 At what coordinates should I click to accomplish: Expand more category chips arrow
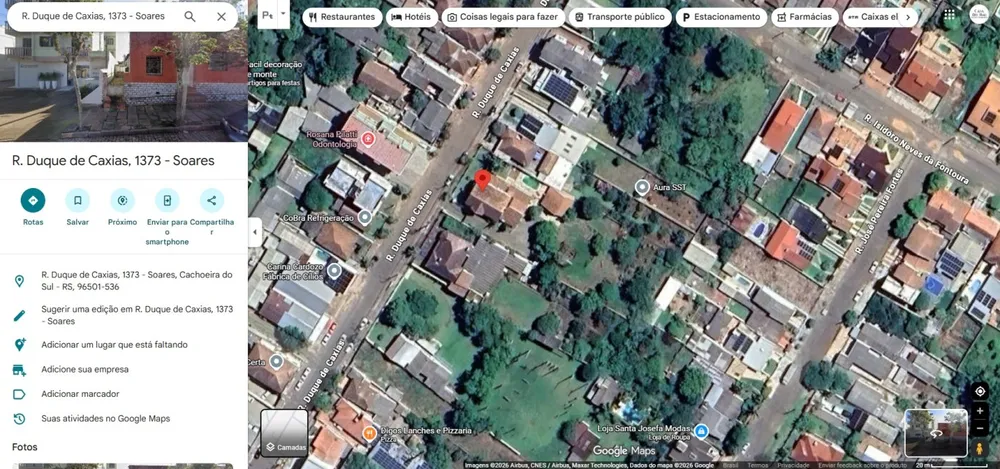[908, 17]
